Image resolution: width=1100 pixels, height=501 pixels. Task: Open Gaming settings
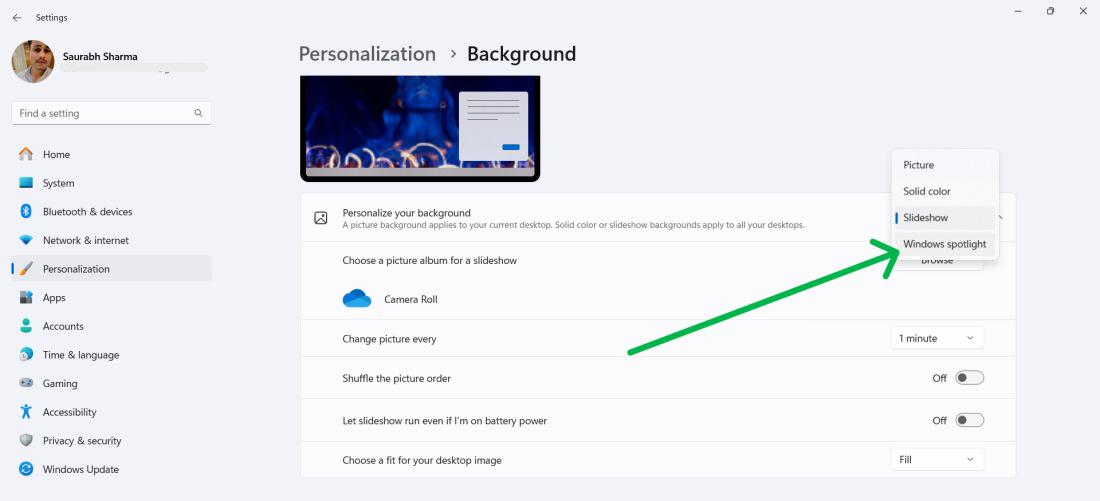(x=112, y=383)
